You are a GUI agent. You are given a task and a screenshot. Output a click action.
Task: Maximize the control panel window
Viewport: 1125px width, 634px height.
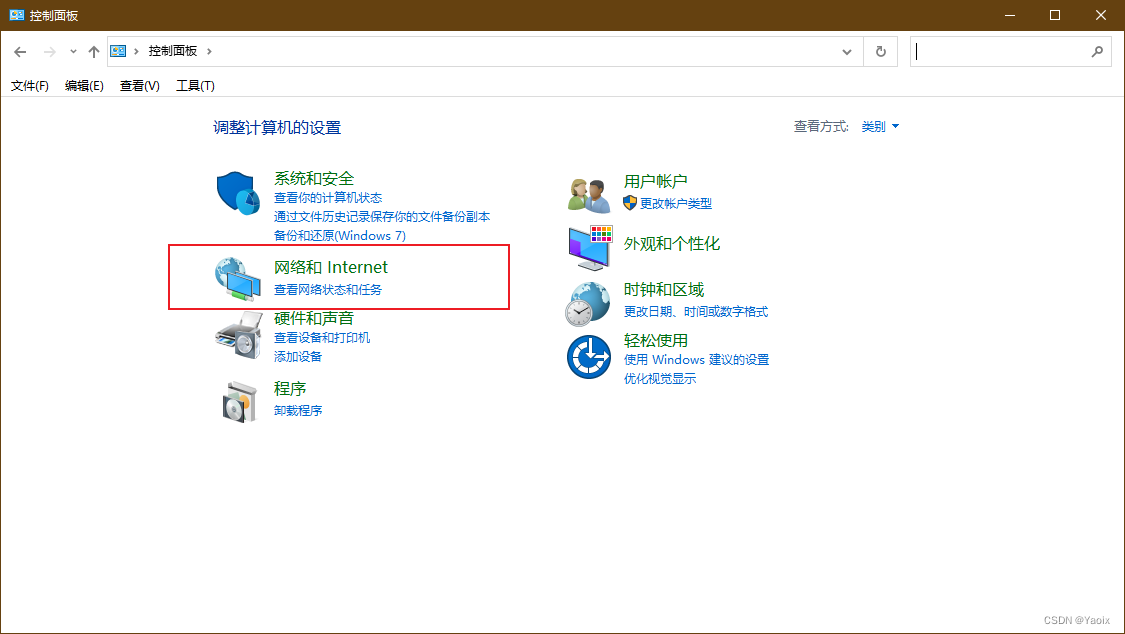coord(1055,15)
